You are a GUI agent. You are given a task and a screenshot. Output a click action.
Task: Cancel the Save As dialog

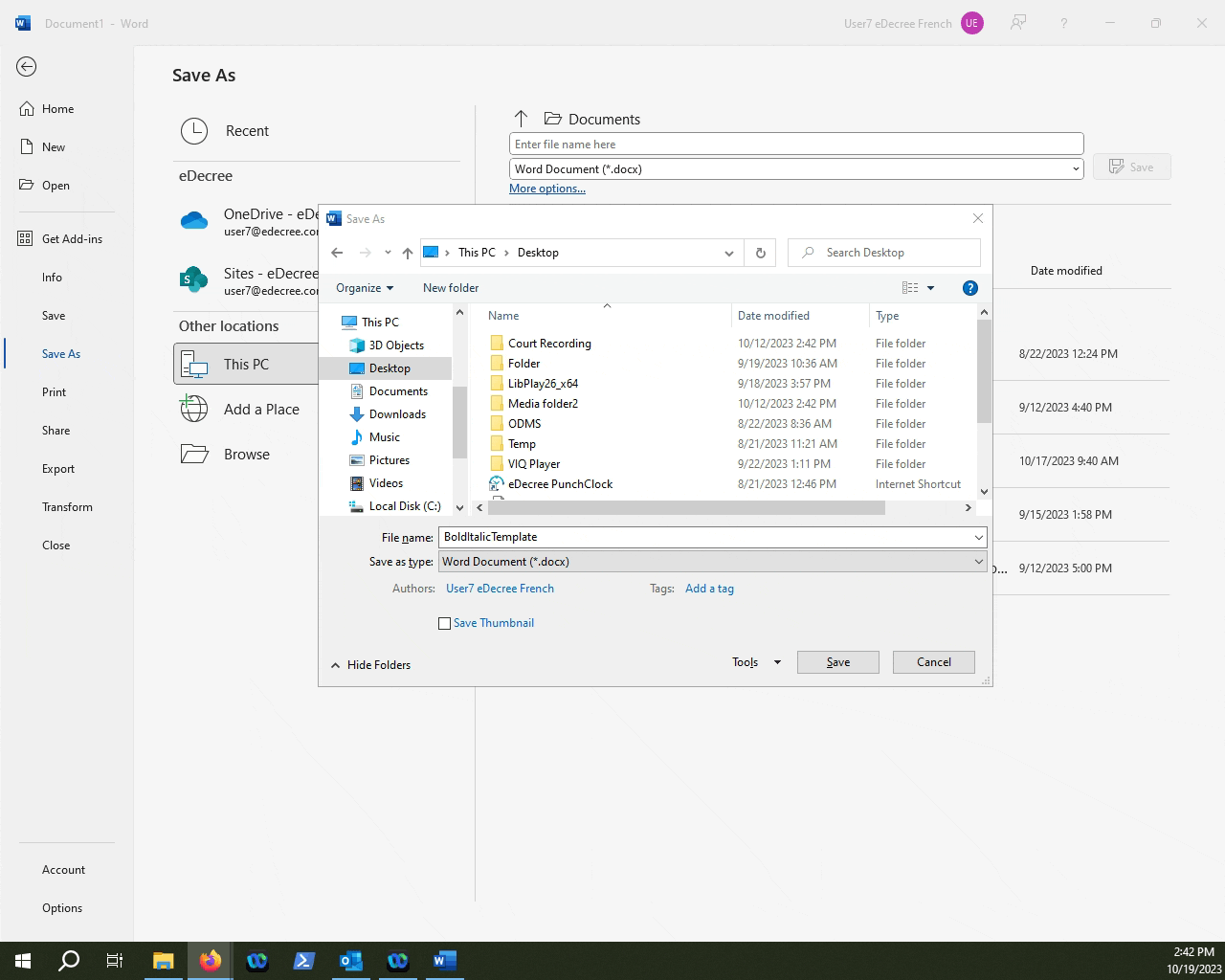934,662
